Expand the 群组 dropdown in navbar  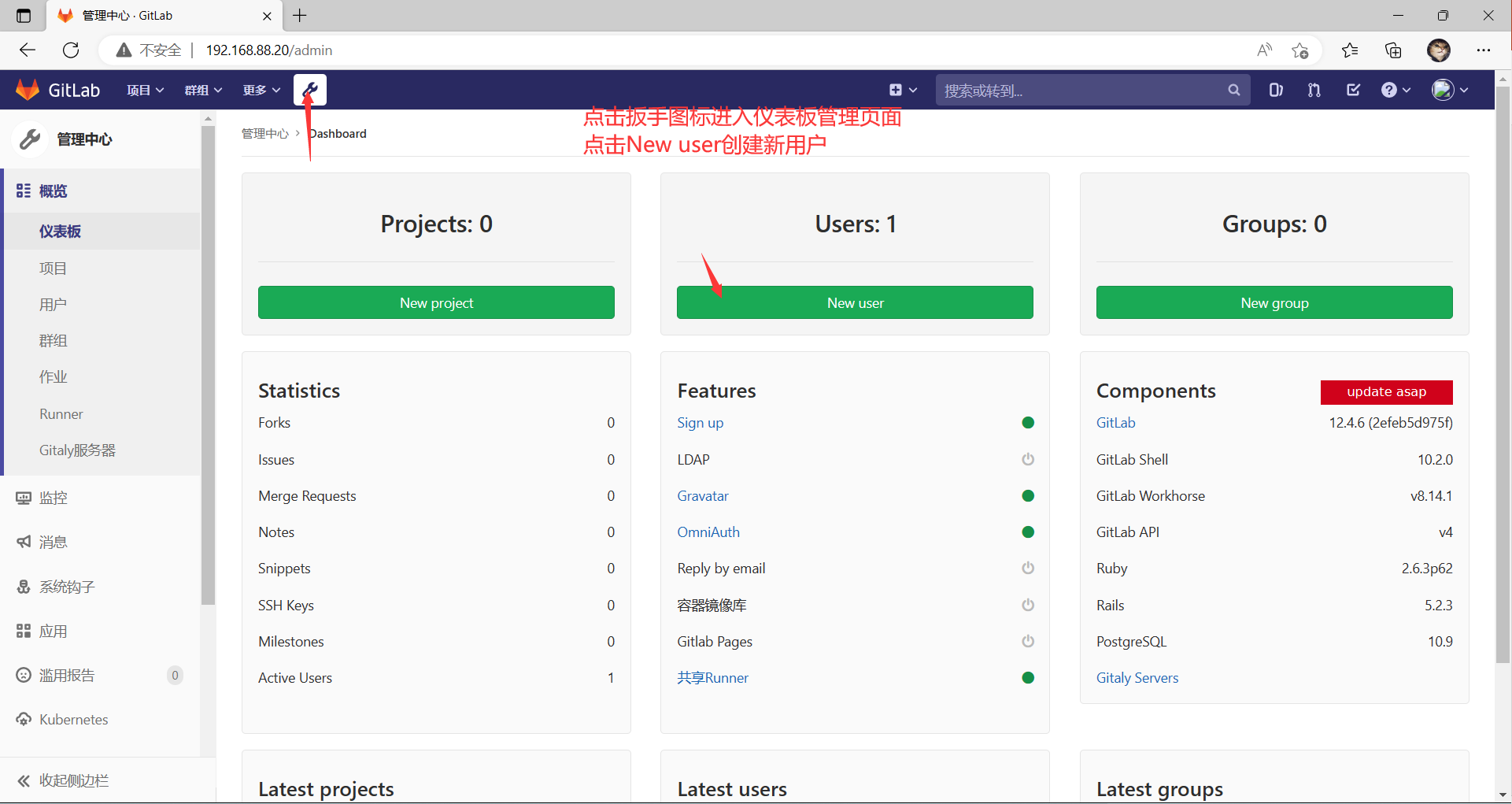pyautogui.click(x=203, y=91)
